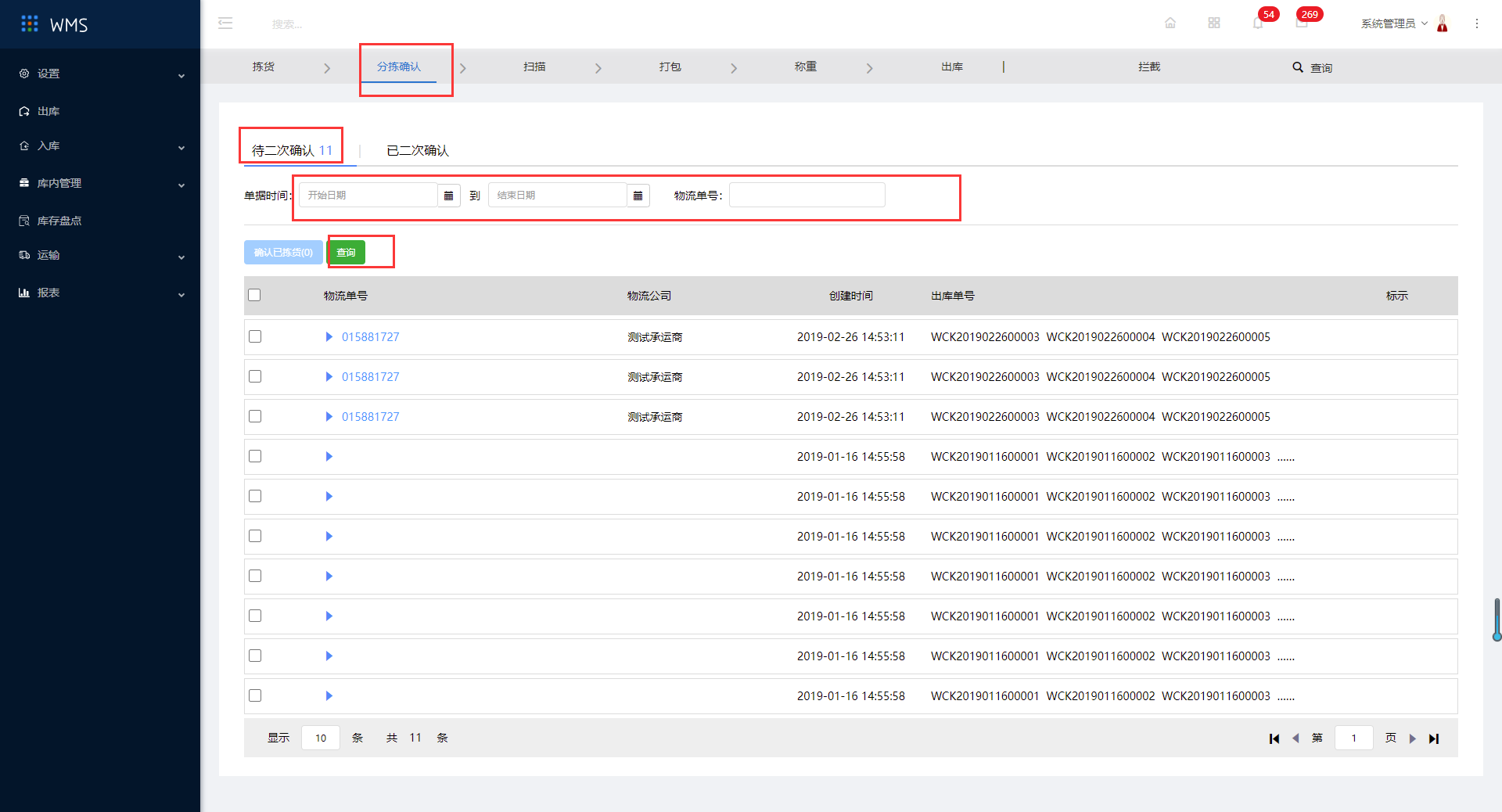
Task: Expand the 入库 sidebar menu chevron
Action: tap(181, 148)
